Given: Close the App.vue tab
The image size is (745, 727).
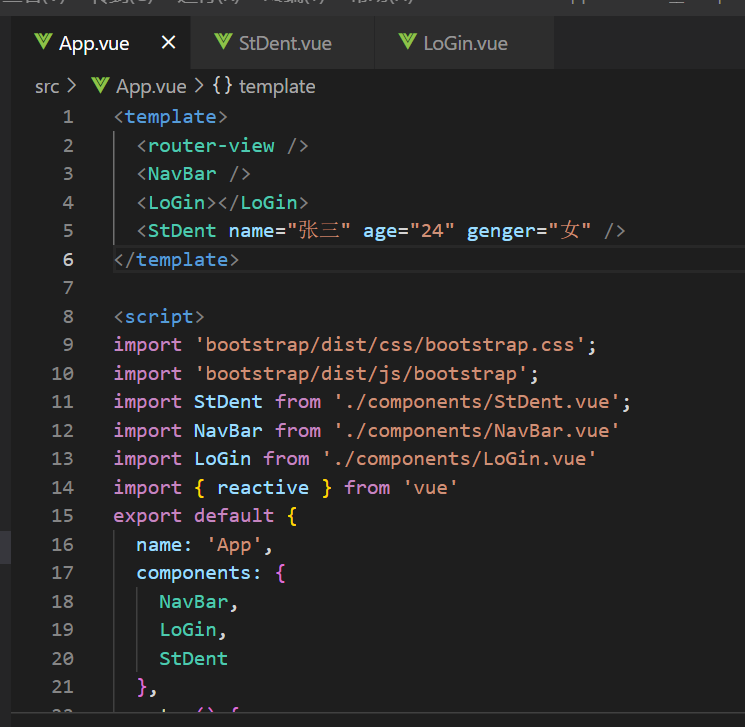Looking at the screenshot, I should (169, 43).
